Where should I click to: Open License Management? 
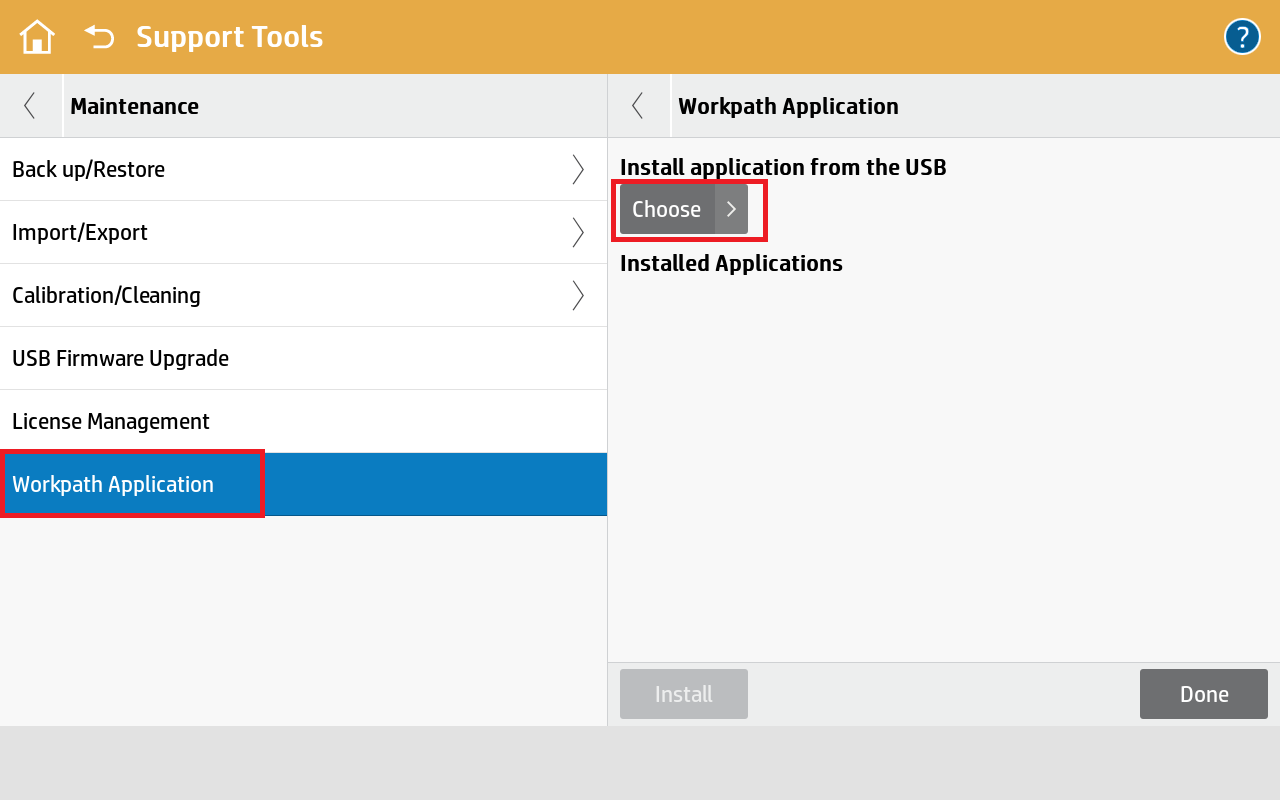(x=111, y=421)
